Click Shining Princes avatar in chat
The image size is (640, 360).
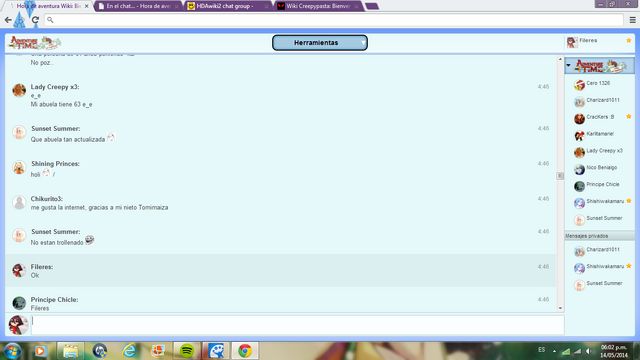19,167
